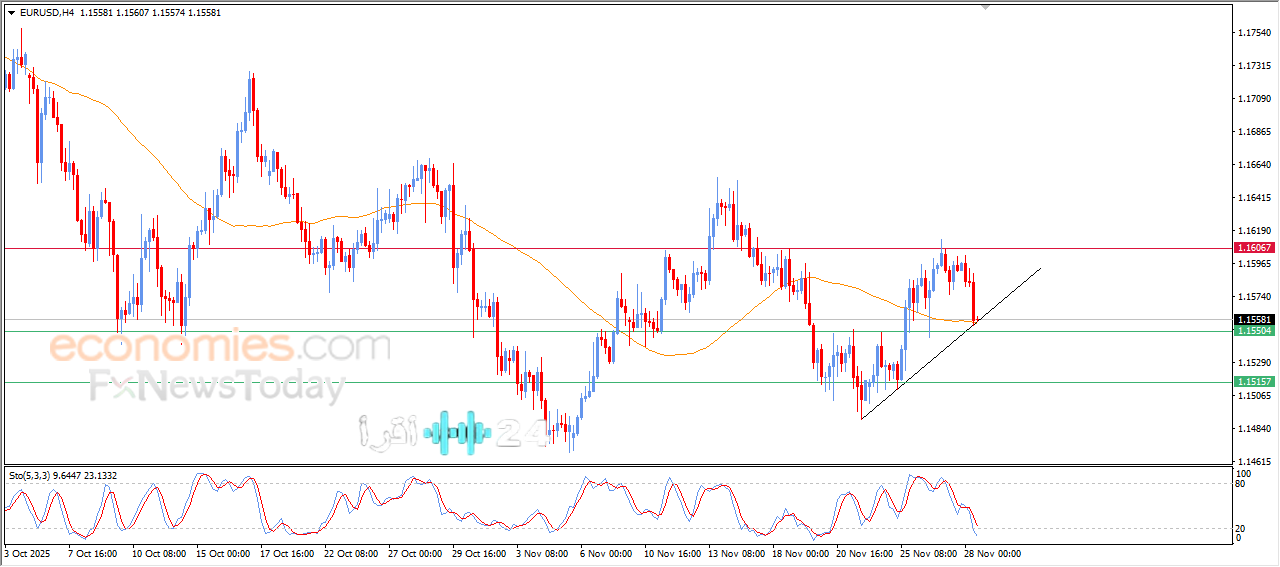Click the black 1.15581 current price label

pos(1254,320)
